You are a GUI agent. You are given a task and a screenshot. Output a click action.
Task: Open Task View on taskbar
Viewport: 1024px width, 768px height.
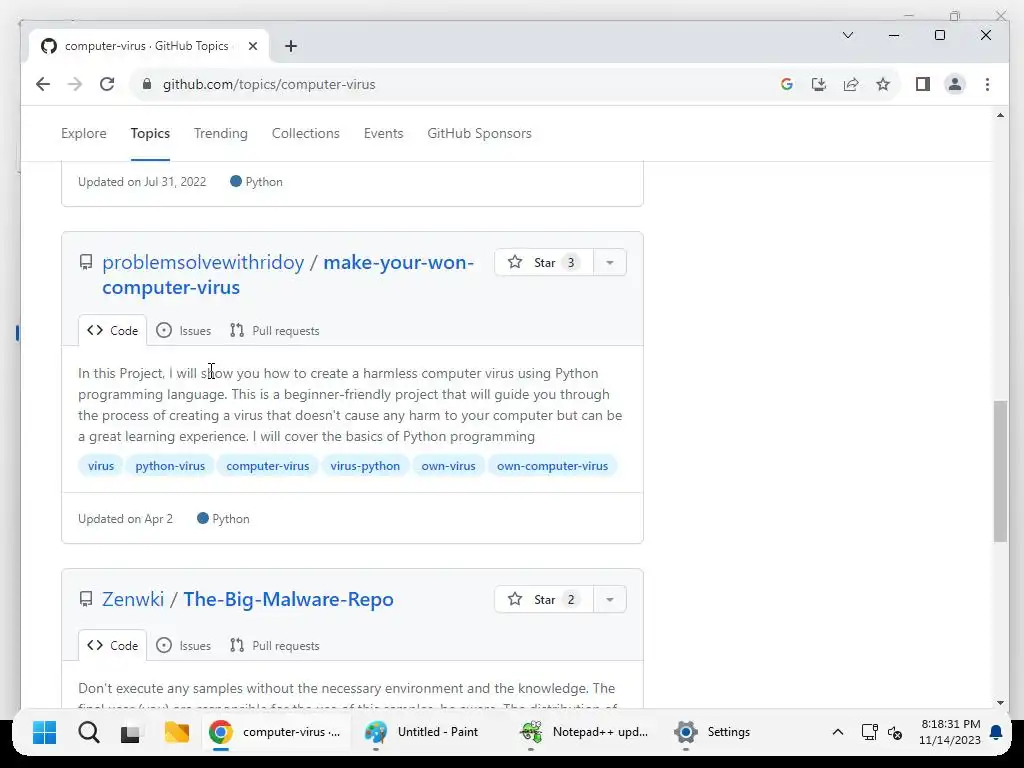(x=131, y=733)
